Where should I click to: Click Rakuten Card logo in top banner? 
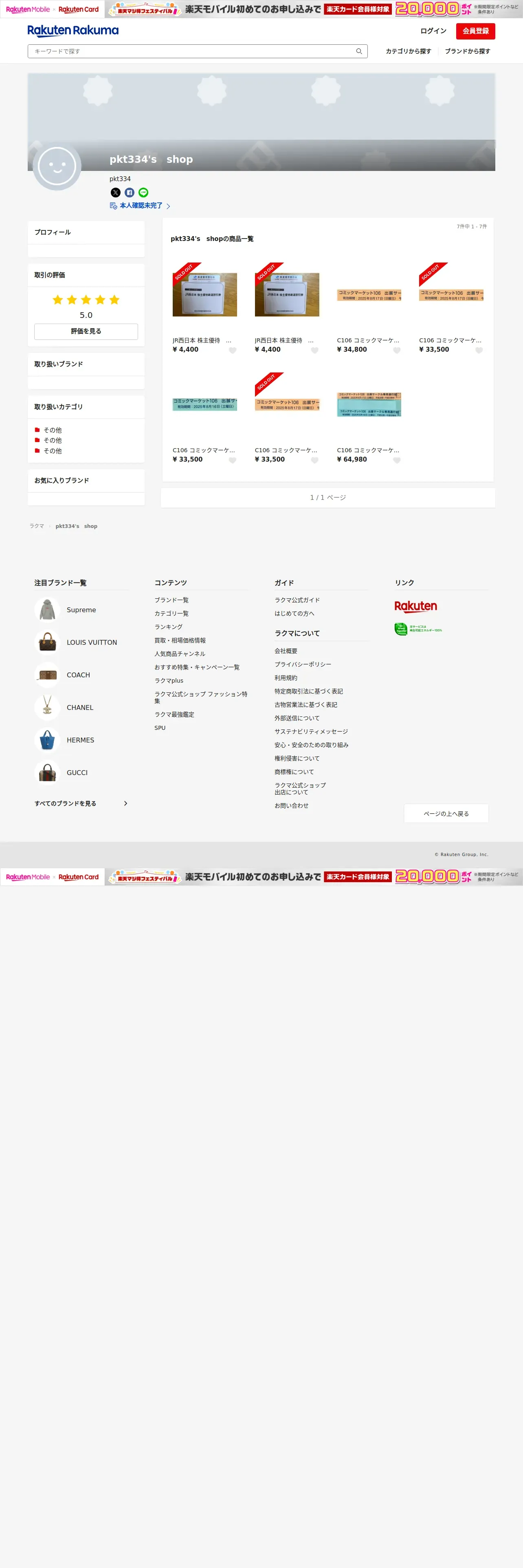click(79, 9)
